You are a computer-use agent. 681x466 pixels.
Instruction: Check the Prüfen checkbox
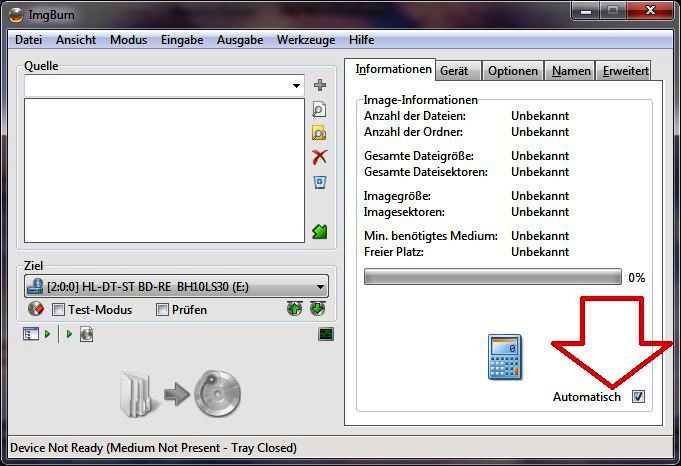point(162,310)
